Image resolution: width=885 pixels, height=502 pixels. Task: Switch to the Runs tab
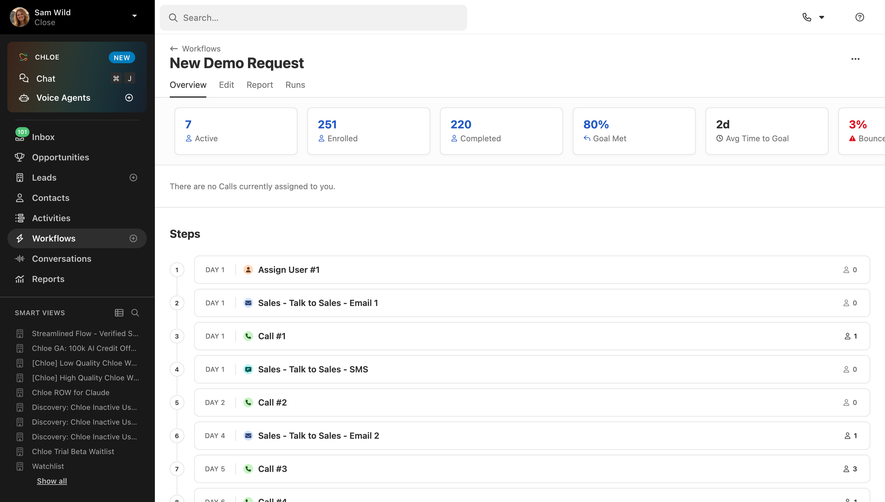(x=295, y=85)
